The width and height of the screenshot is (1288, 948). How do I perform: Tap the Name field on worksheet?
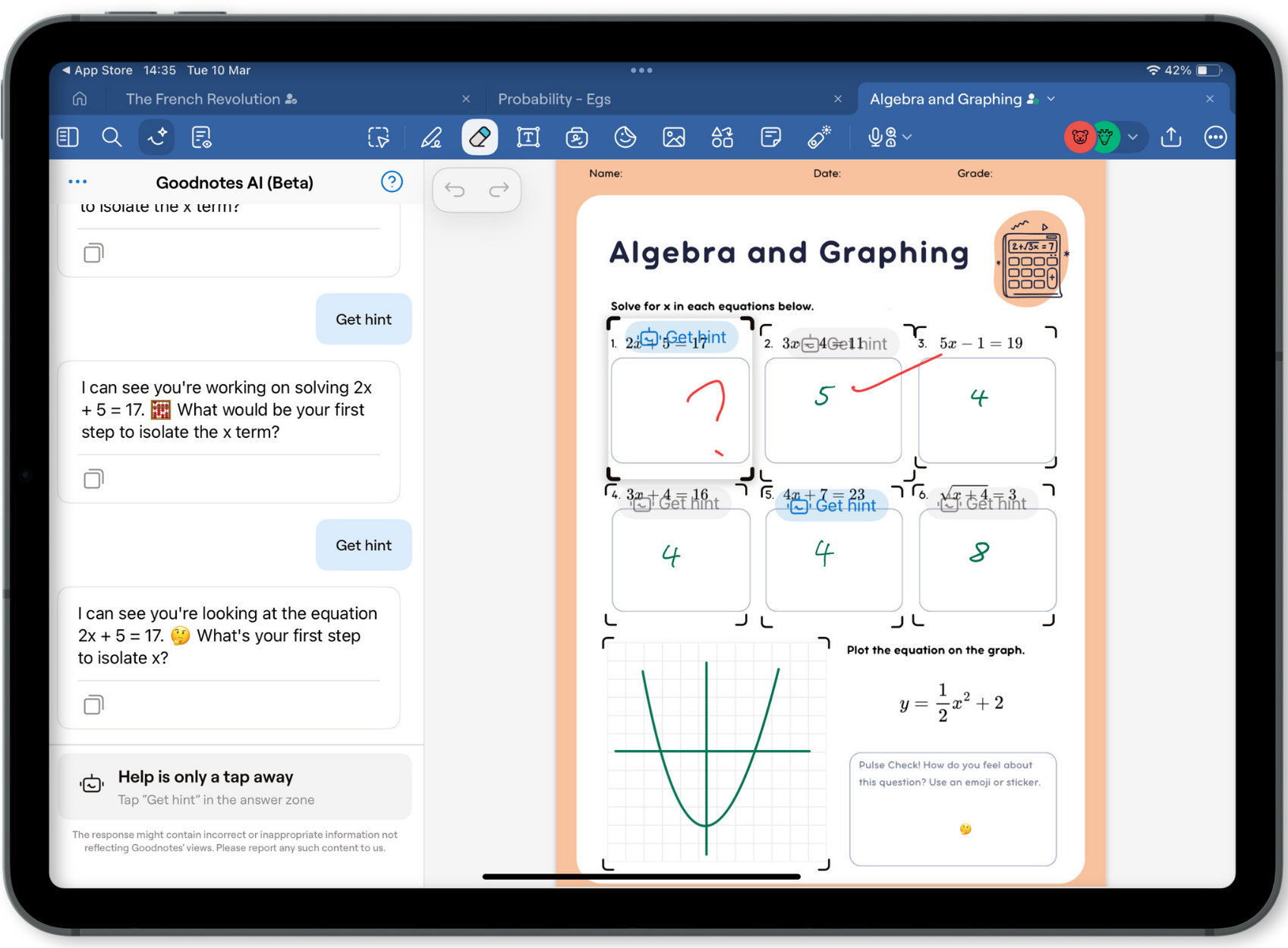click(x=606, y=174)
